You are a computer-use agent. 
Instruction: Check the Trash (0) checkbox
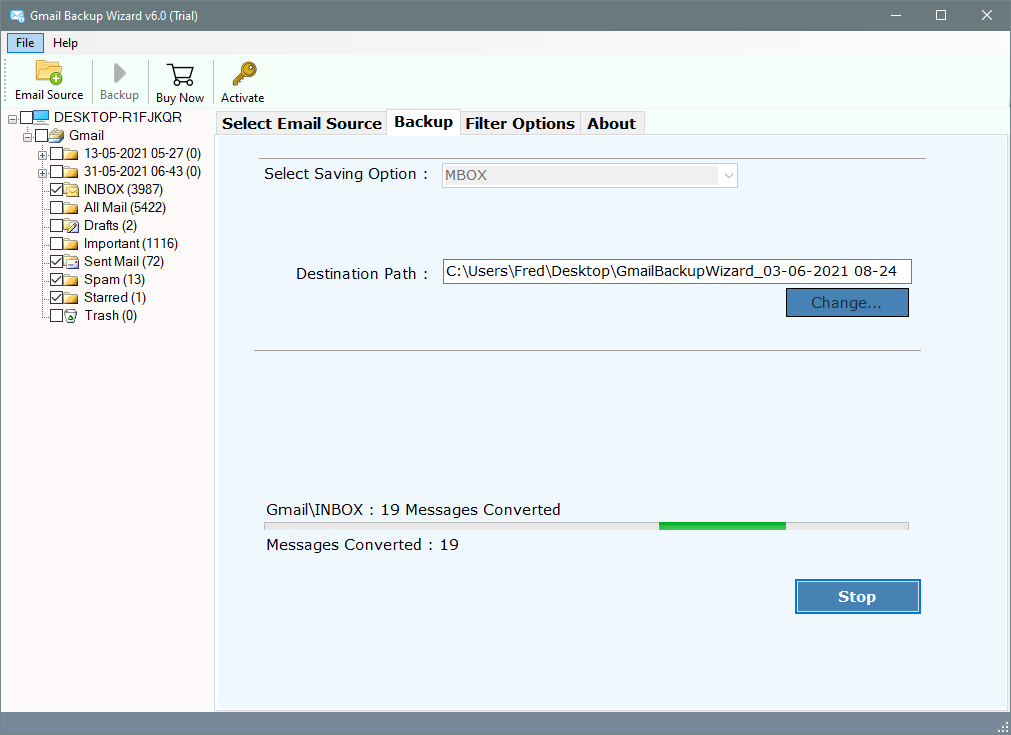pyautogui.click(x=56, y=316)
